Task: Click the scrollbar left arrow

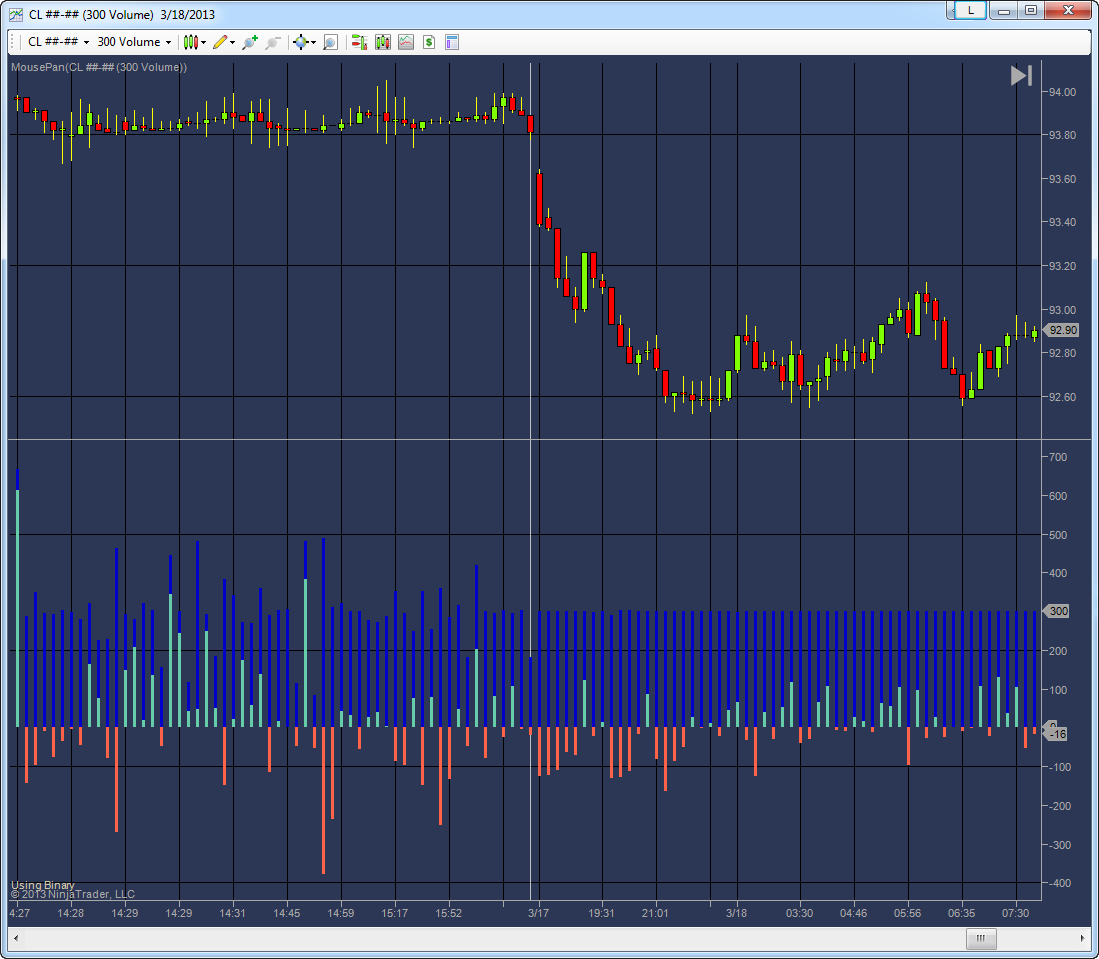Action: 15,938
